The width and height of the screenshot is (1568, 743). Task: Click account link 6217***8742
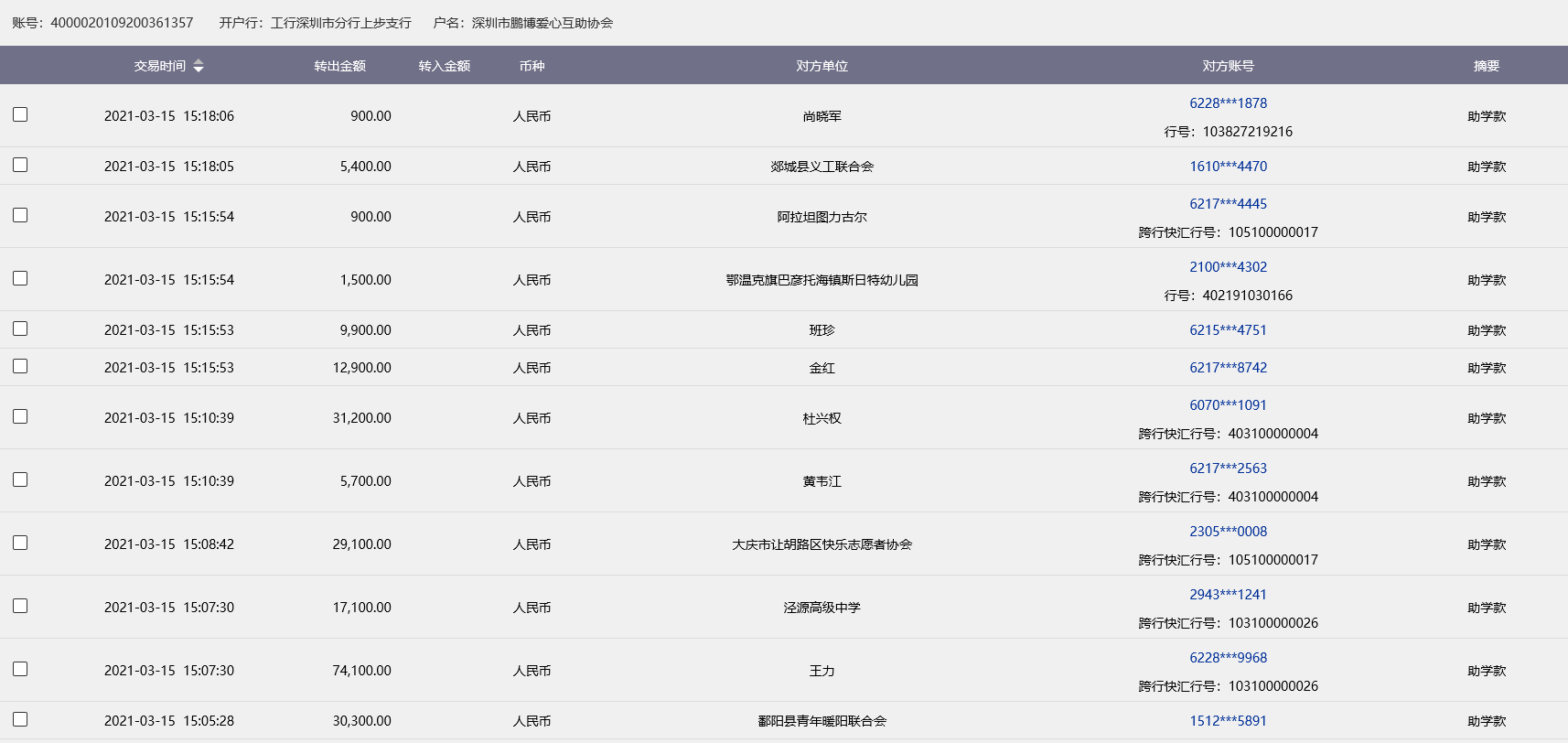pyautogui.click(x=1228, y=368)
